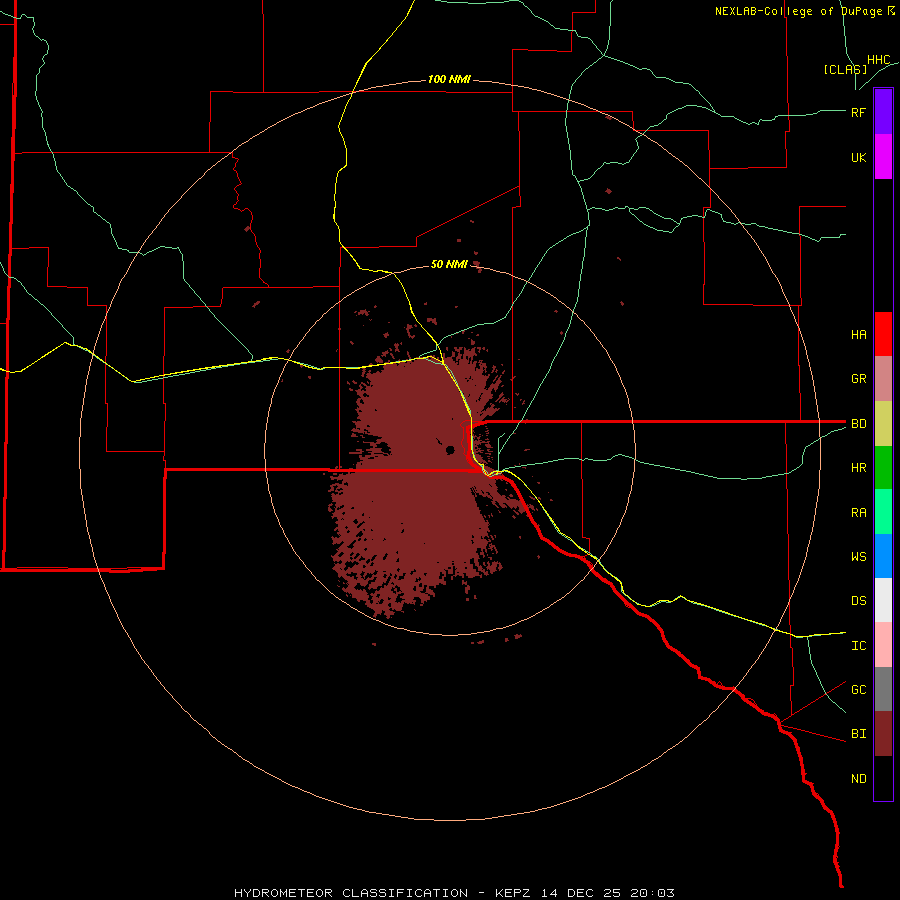The width and height of the screenshot is (900, 900).
Task: Click the BI dark red legend swatch
Action: click(x=883, y=734)
